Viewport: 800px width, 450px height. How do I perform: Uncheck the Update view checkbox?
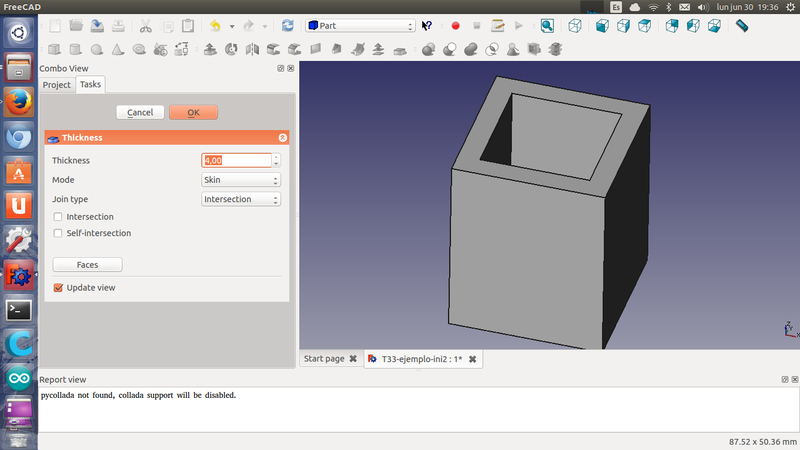[x=58, y=288]
